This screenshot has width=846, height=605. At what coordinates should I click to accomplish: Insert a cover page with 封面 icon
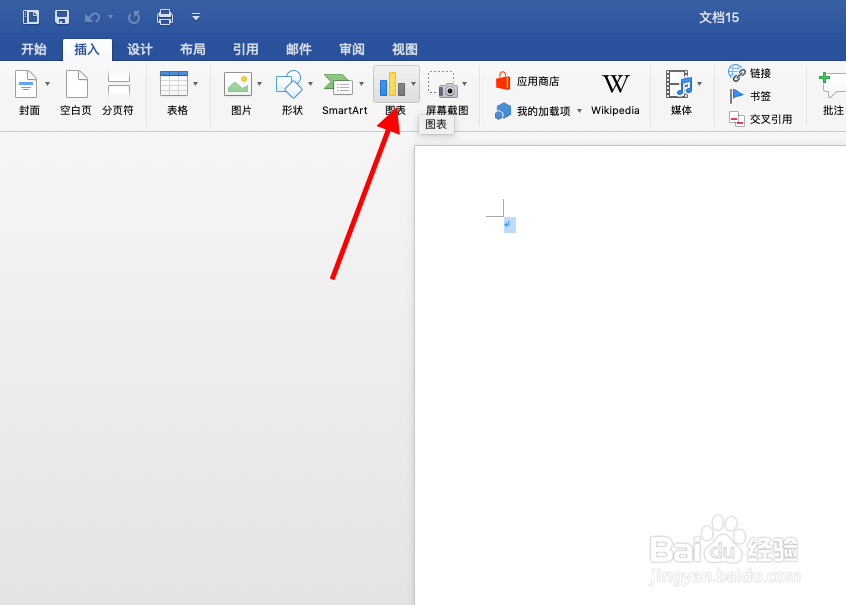[x=25, y=85]
